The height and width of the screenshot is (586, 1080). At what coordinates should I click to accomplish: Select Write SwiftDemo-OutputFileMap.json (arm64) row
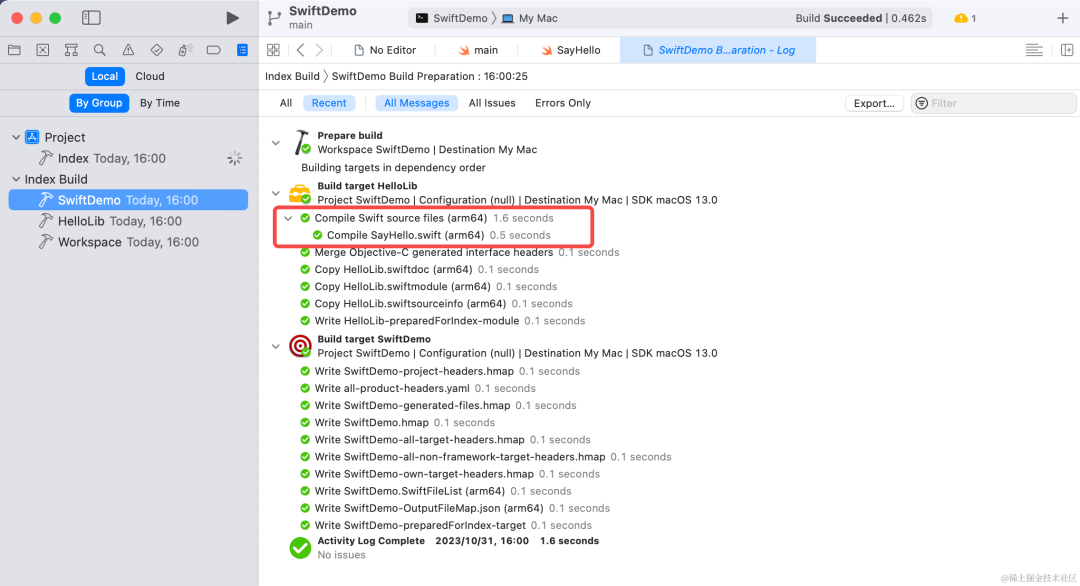(455, 508)
